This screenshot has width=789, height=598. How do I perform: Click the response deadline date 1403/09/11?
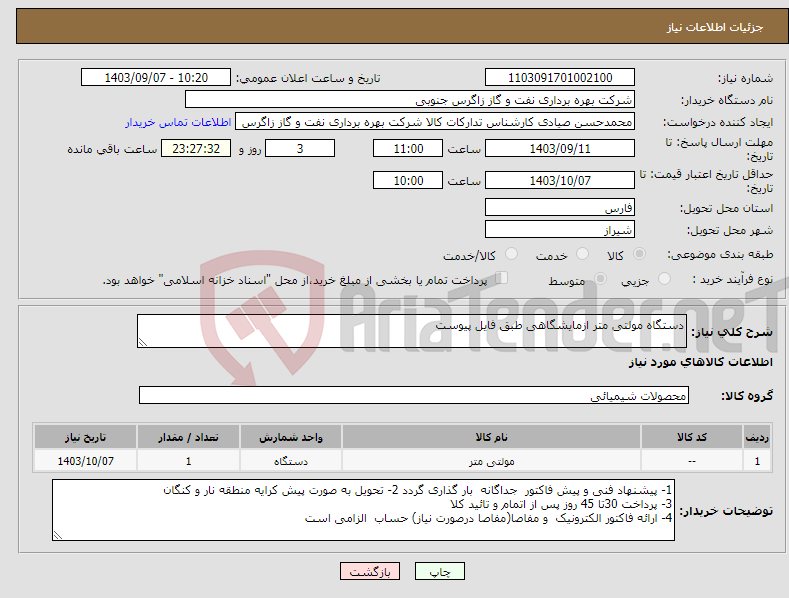point(560,148)
